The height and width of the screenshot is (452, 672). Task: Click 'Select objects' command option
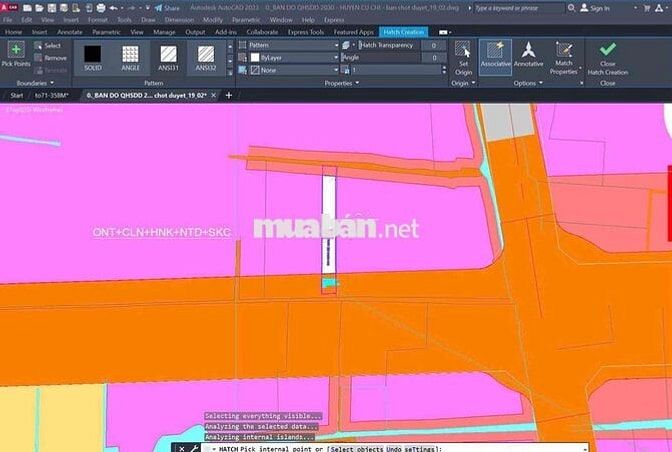point(357,449)
